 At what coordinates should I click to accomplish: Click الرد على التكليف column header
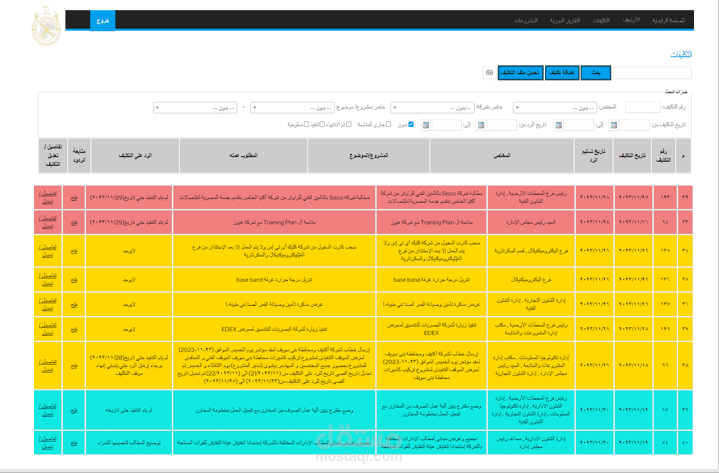tap(135, 156)
